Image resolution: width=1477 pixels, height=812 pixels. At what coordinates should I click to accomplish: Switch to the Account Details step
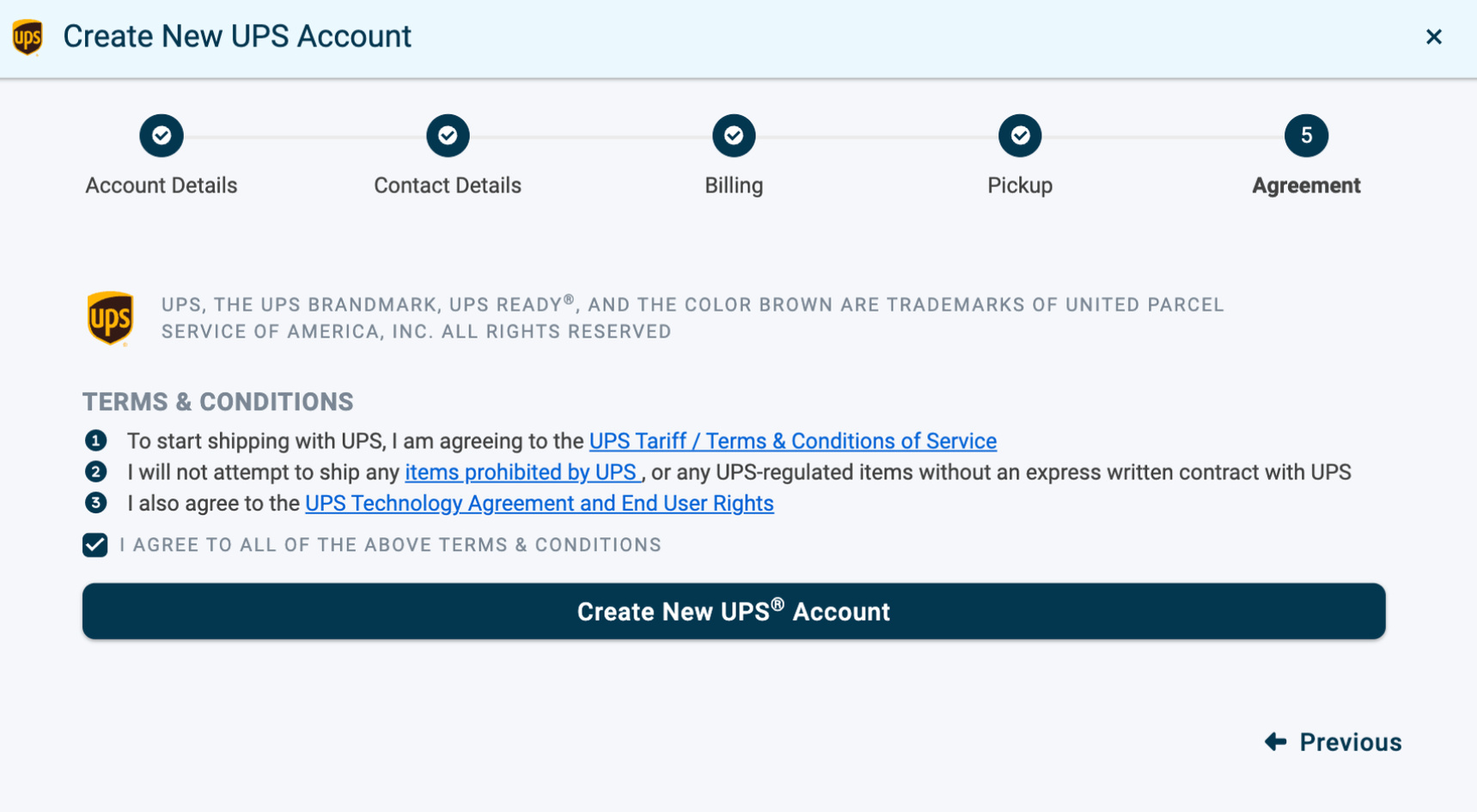click(x=161, y=185)
